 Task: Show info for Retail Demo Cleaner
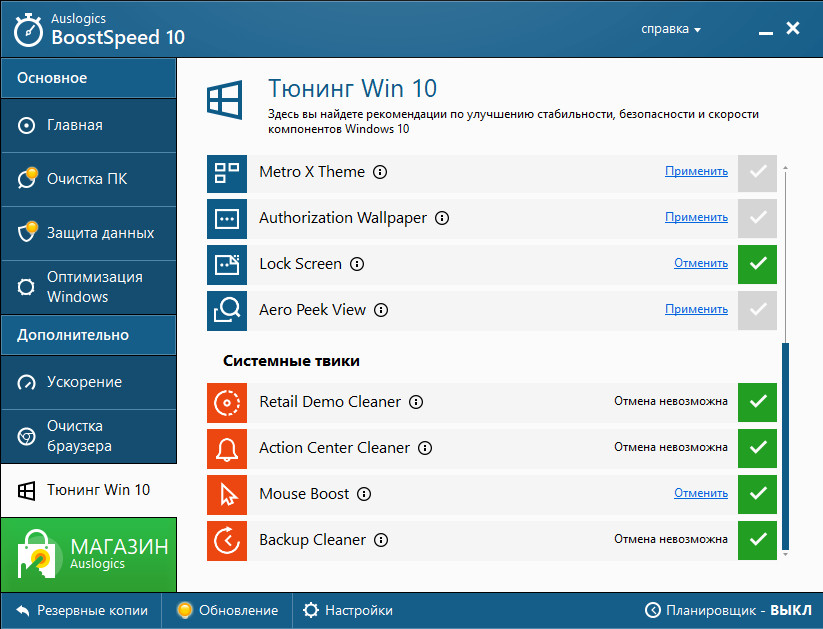tap(416, 402)
